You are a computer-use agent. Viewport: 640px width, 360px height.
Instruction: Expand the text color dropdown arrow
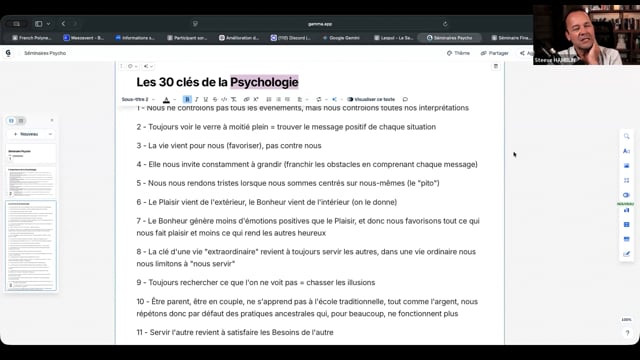pos(175,99)
